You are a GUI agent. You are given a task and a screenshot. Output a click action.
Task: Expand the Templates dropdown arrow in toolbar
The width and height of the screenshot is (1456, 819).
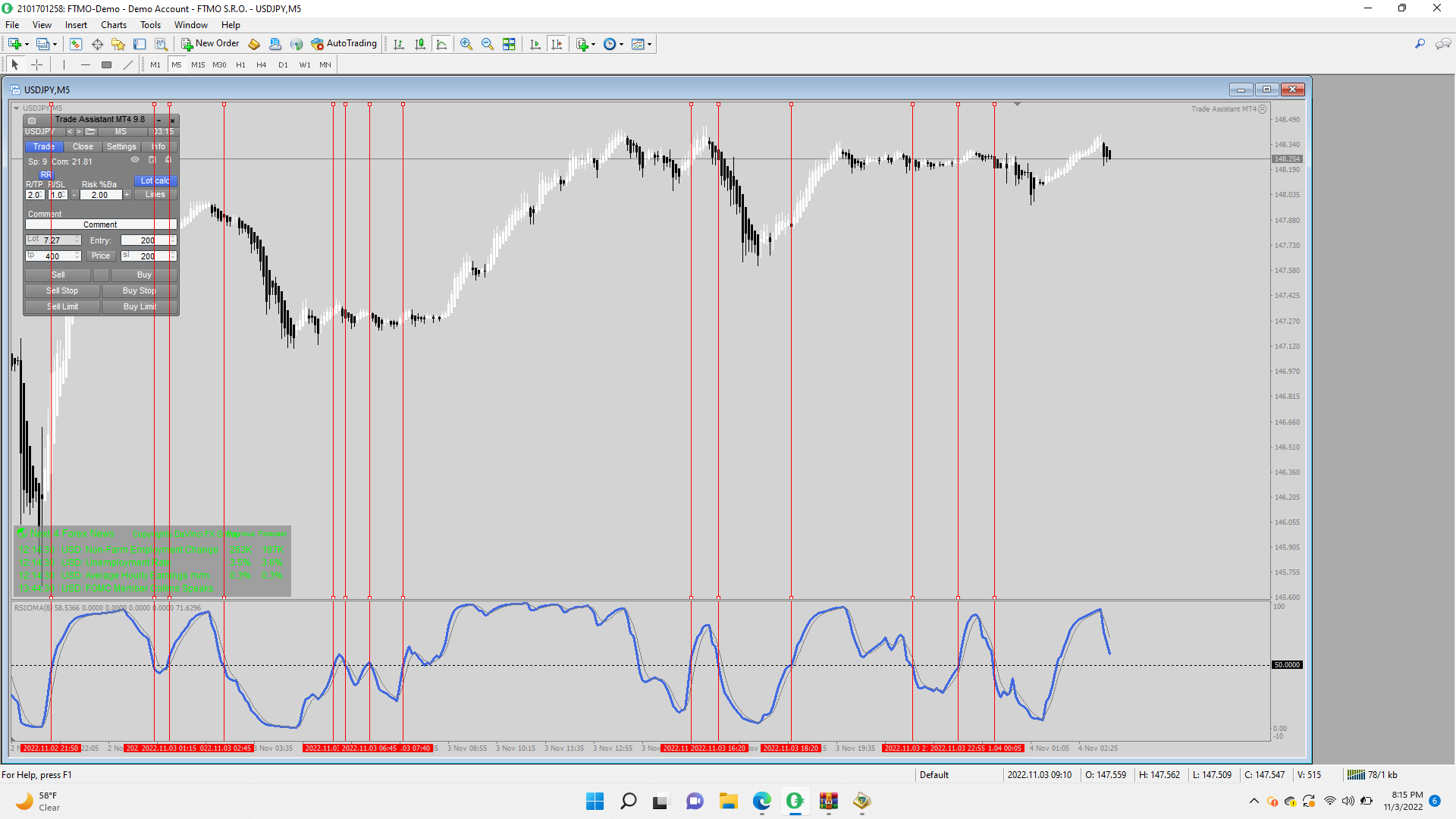coord(650,44)
